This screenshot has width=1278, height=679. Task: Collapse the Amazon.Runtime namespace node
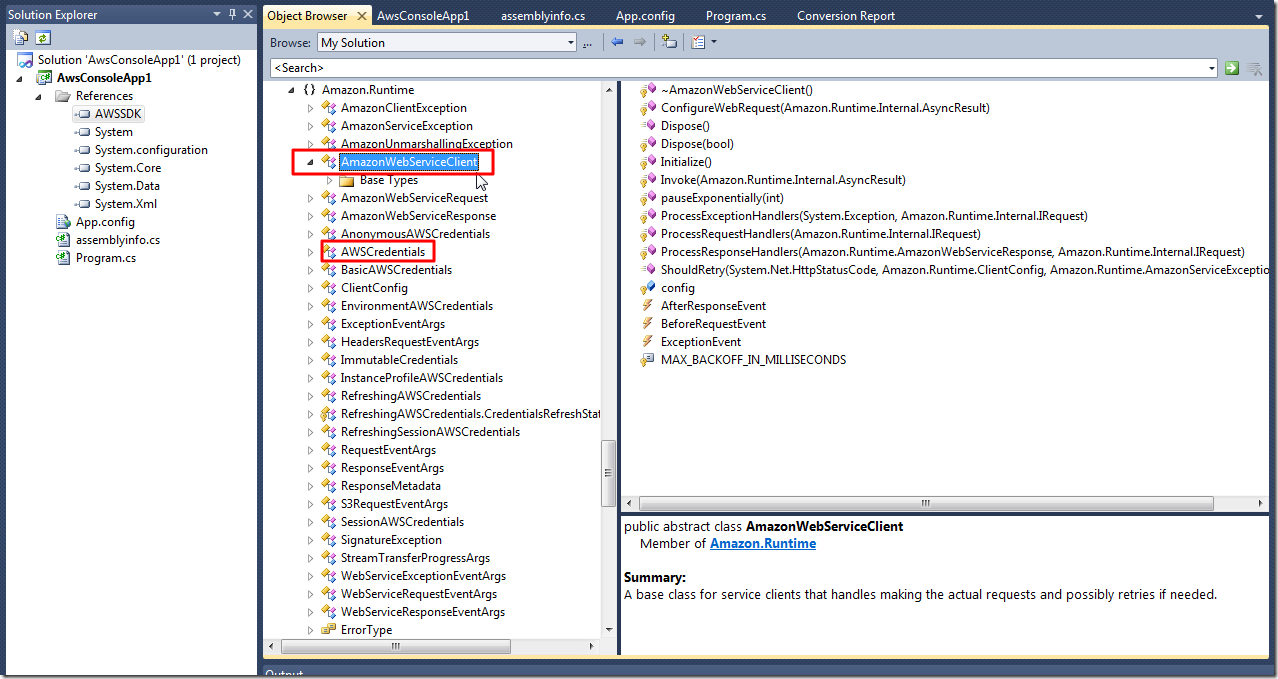(x=292, y=90)
